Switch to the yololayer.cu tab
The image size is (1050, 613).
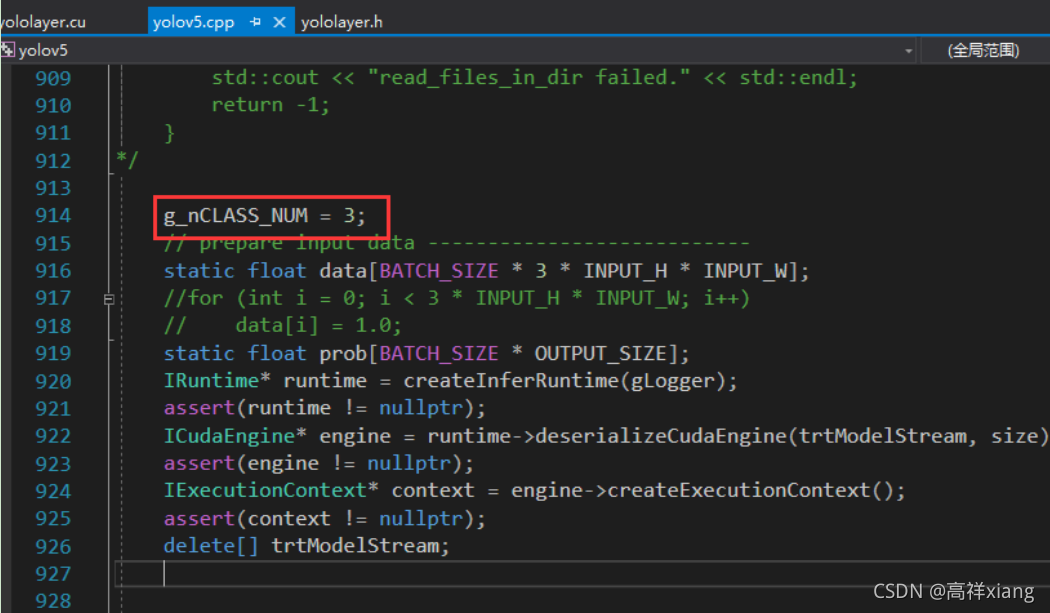coord(44,22)
